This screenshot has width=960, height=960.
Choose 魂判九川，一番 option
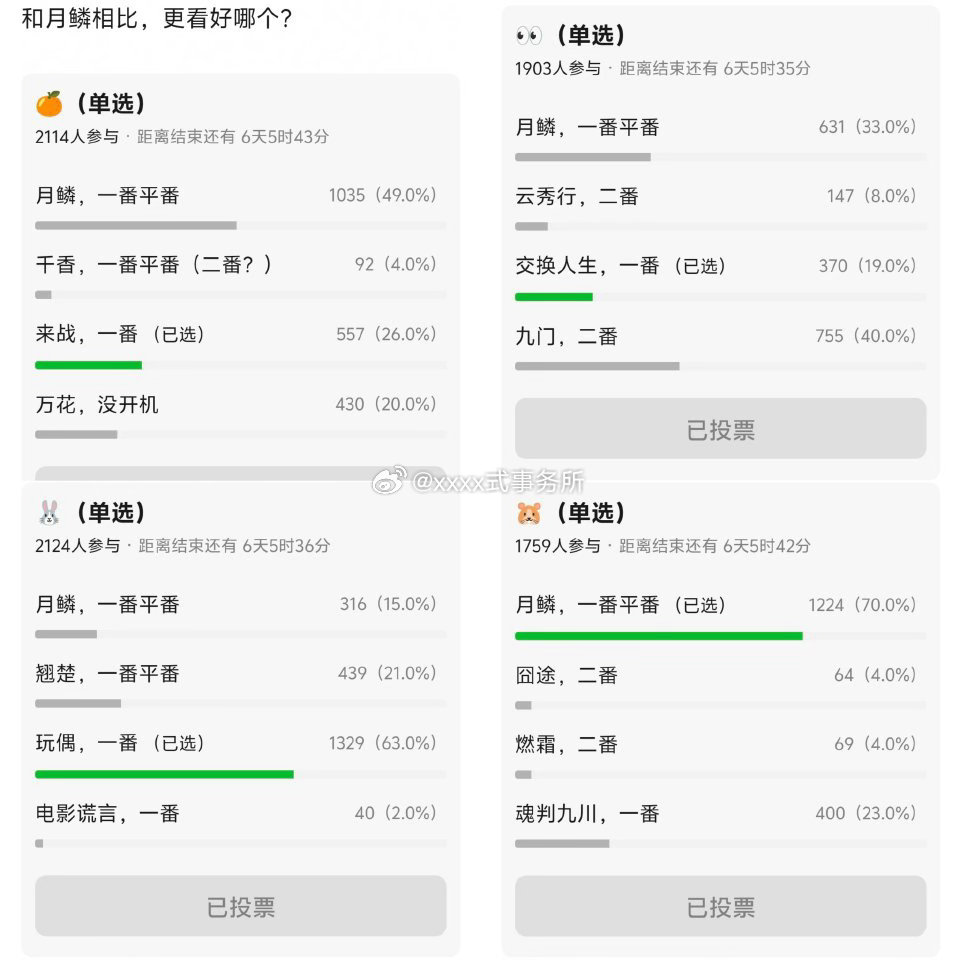tap(587, 814)
